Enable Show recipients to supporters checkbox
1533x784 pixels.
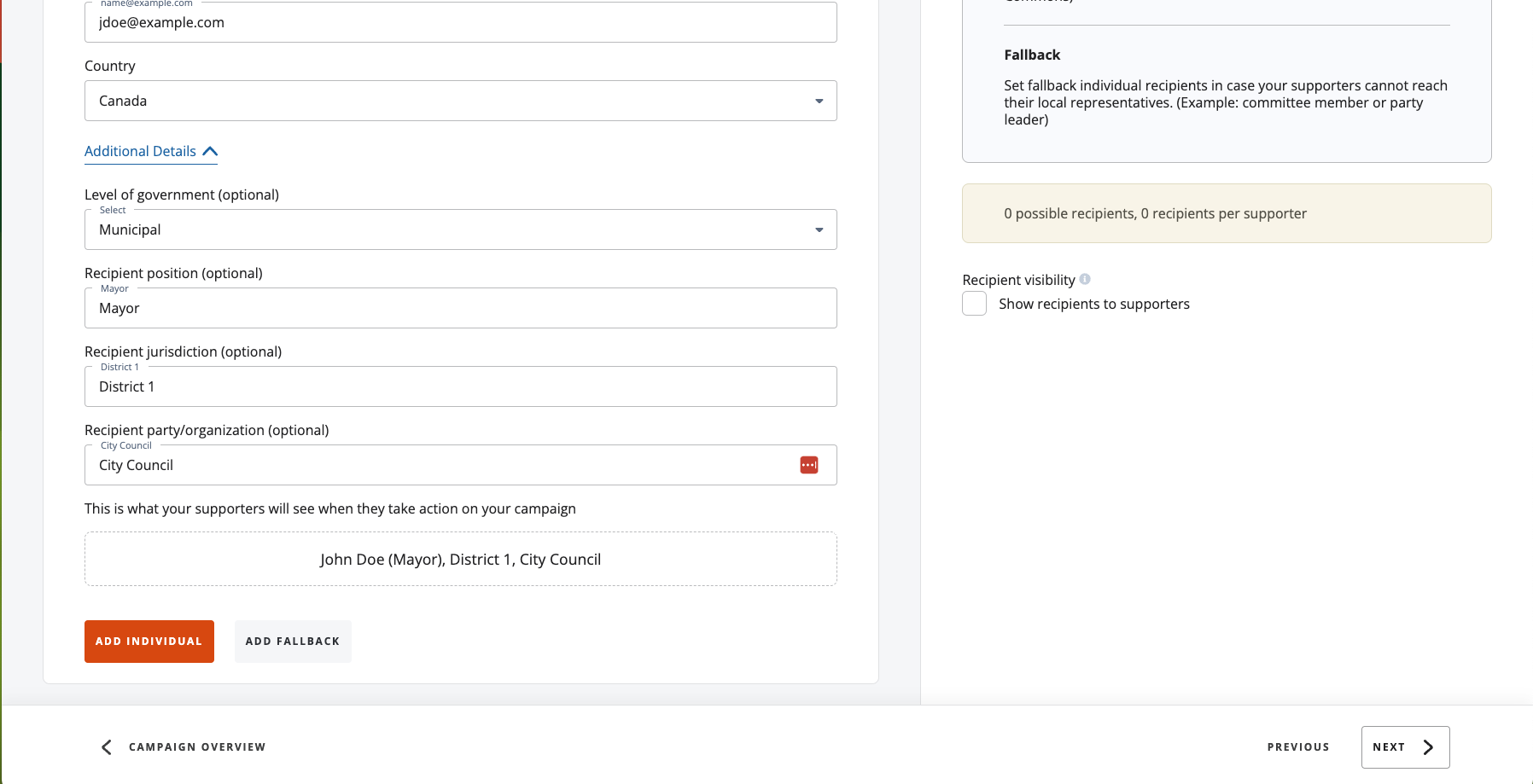pyautogui.click(x=974, y=304)
